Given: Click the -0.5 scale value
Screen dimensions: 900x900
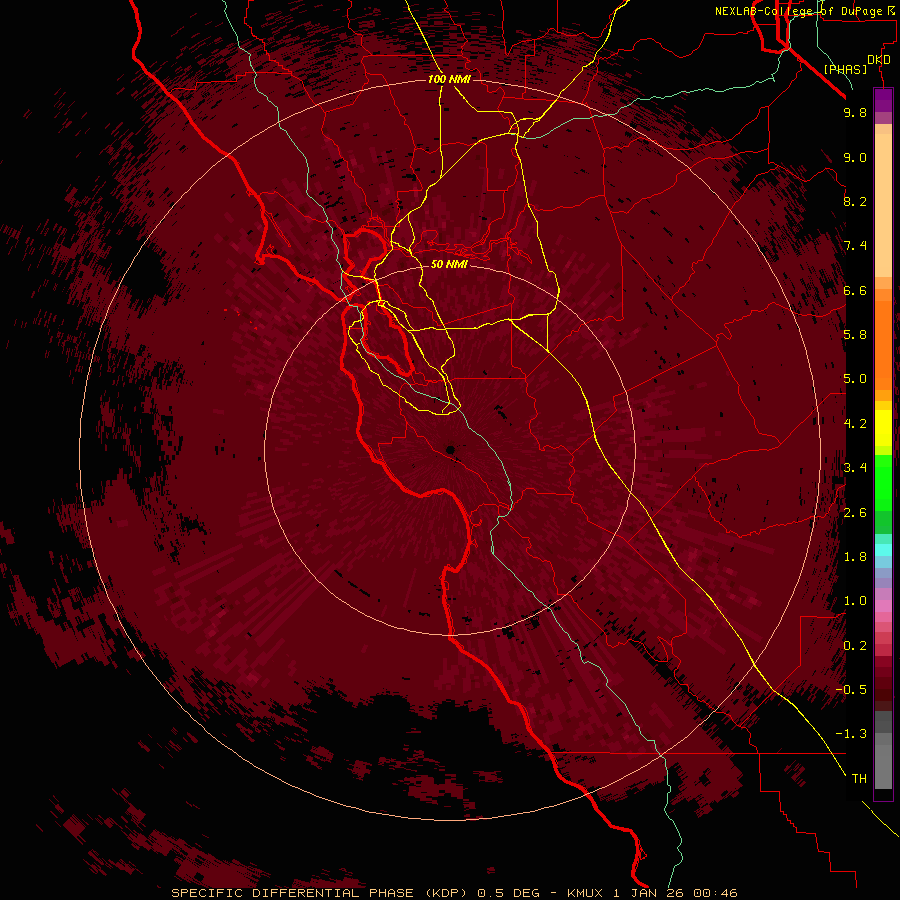Looking at the screenshot, I should (x=852, y=690).
